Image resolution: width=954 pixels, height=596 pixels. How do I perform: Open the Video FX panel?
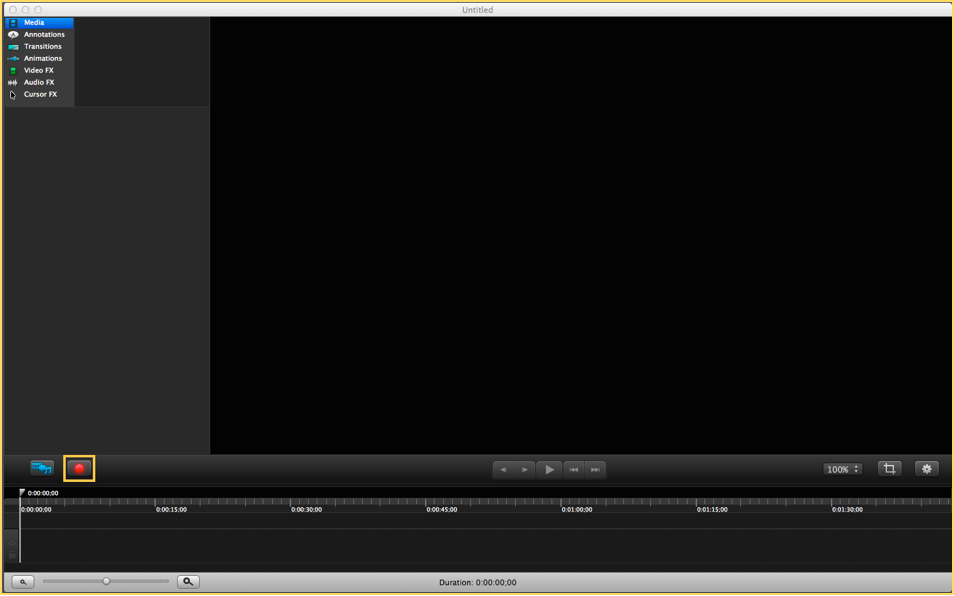tap(39, 71)
